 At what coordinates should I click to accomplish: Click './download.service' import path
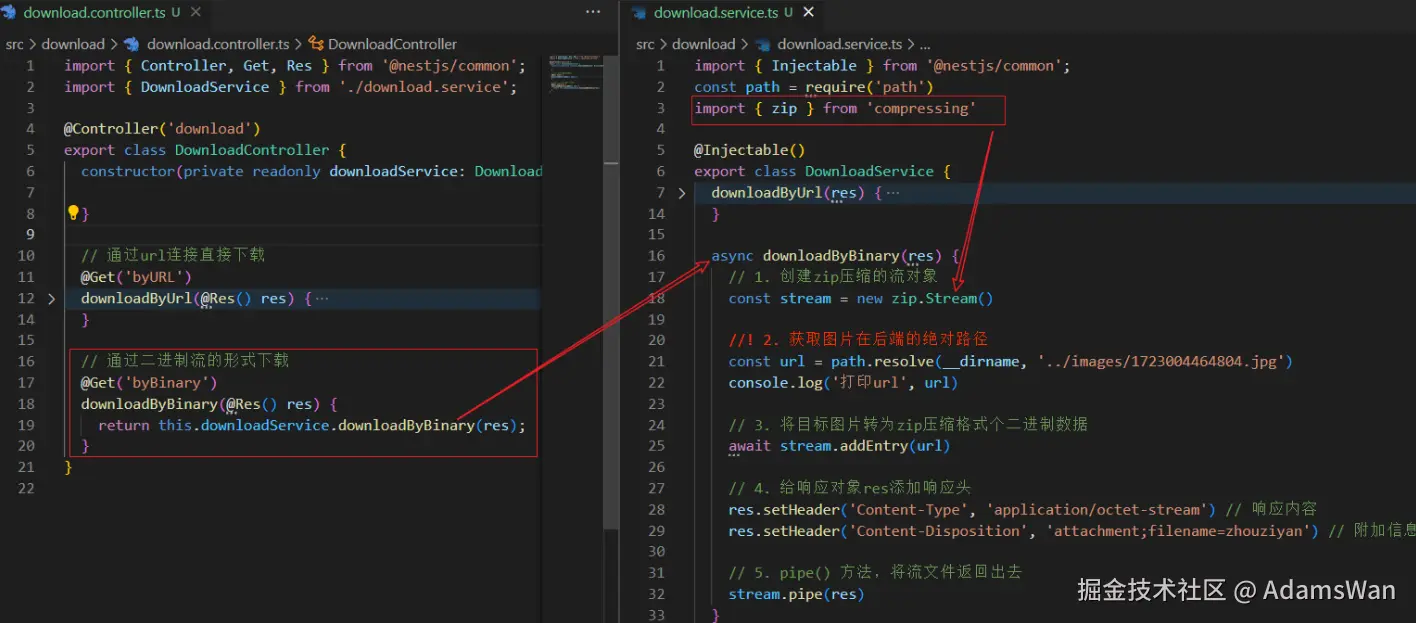(x=426, y=87)
